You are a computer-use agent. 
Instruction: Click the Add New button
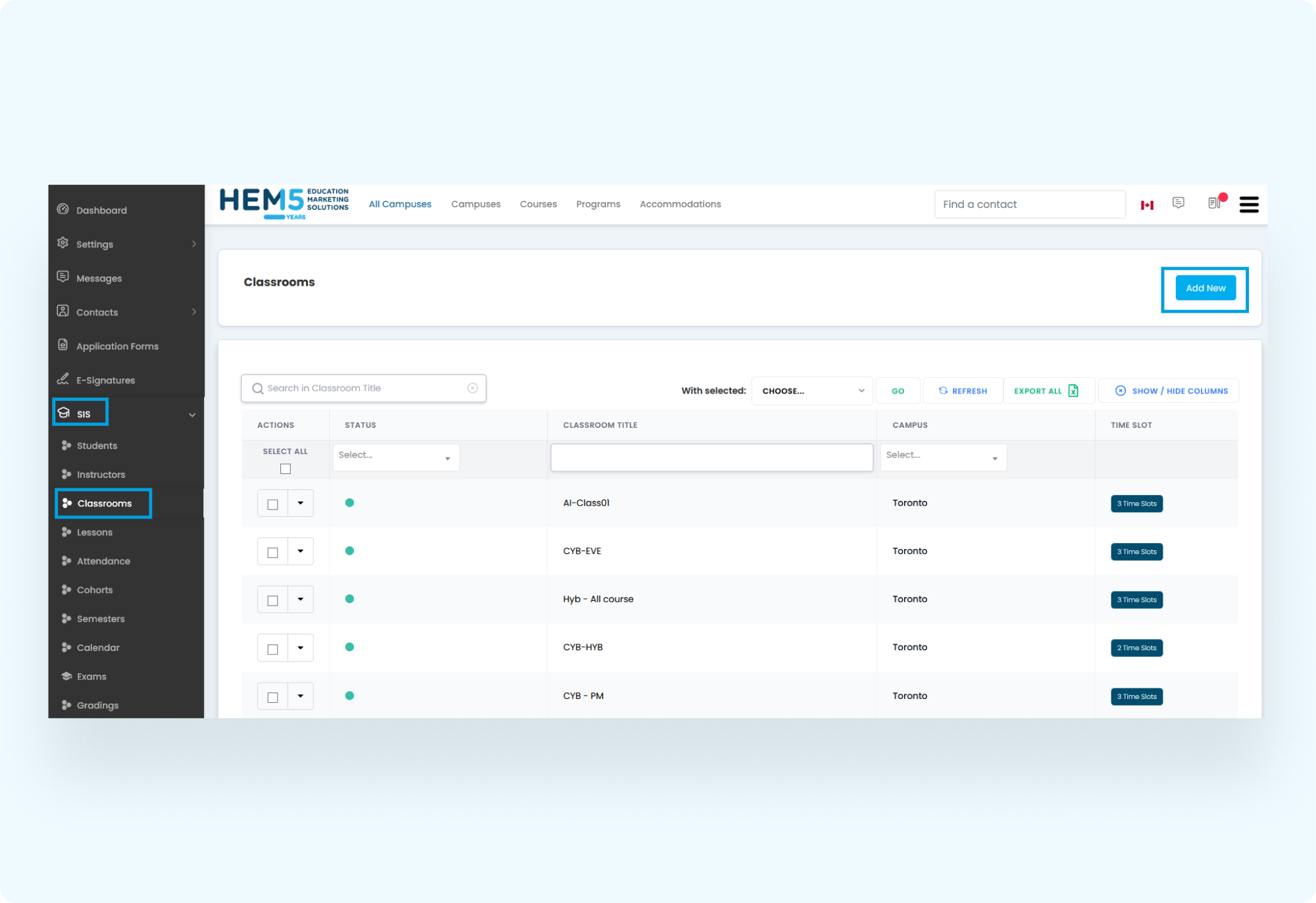[1205, 288]
